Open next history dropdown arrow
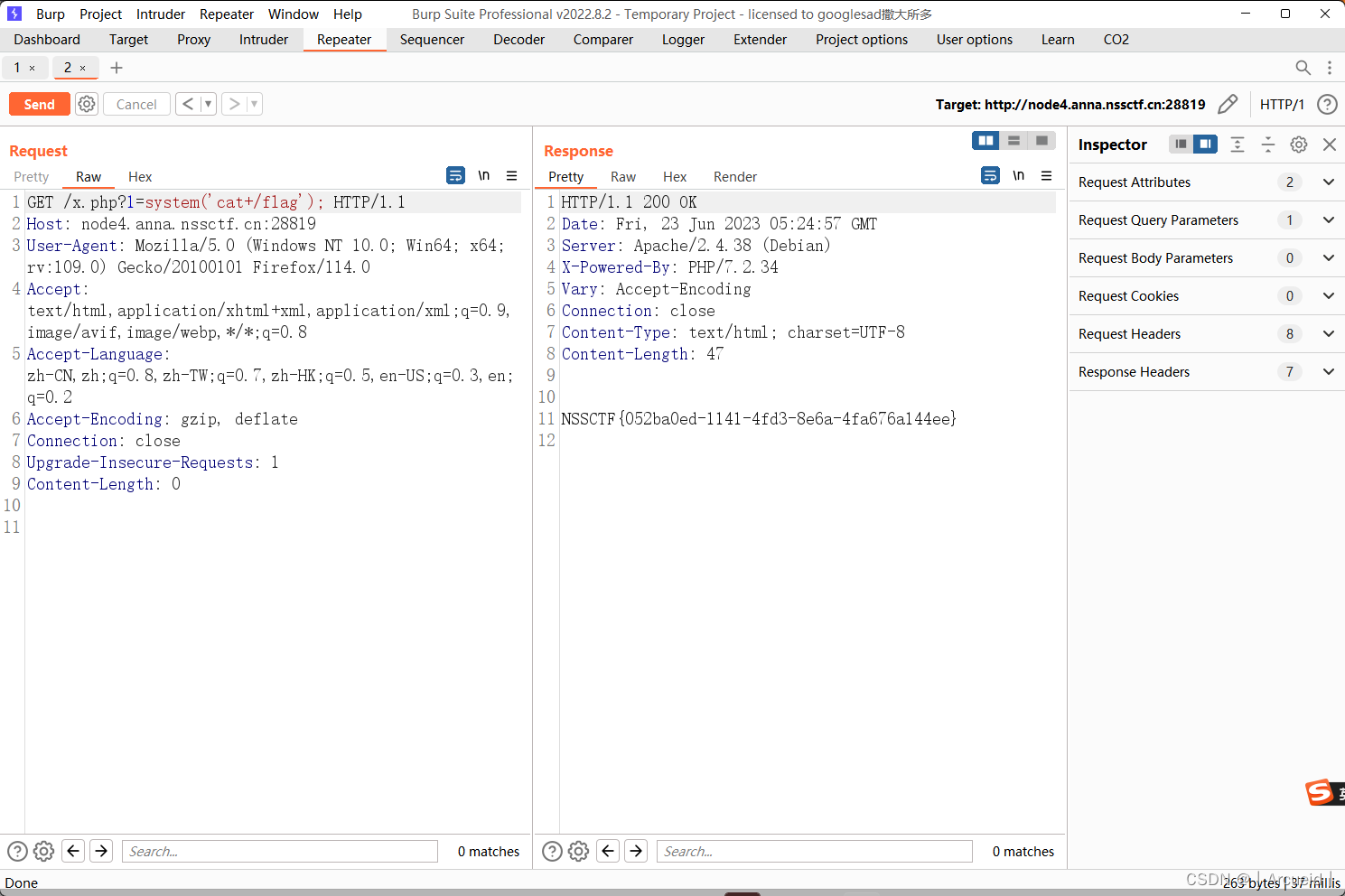The width and height of the screenshot is (1345, 896). tap(254, 104)
